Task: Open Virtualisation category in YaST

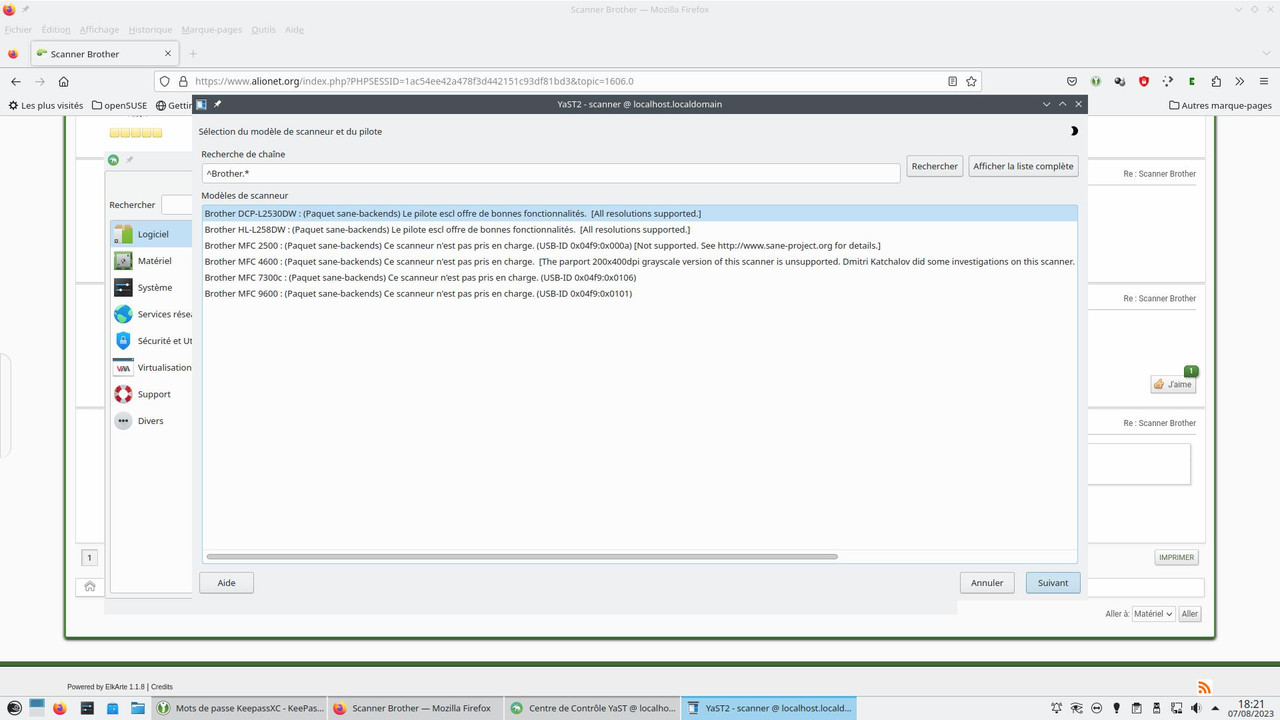Action: [x=152, y=368]
